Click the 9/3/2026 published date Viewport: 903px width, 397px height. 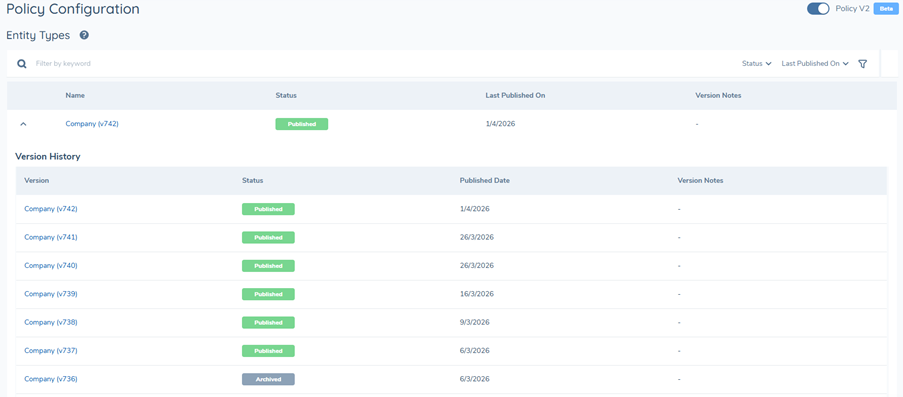pos(475,322)
